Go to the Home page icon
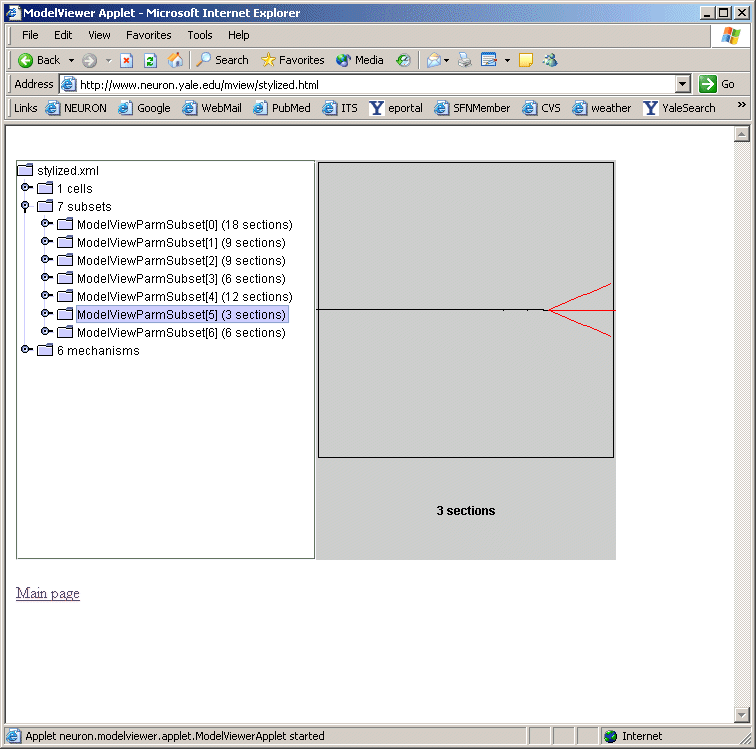The width and height of the screenshot is (756, 749). (x=175, y=60)
